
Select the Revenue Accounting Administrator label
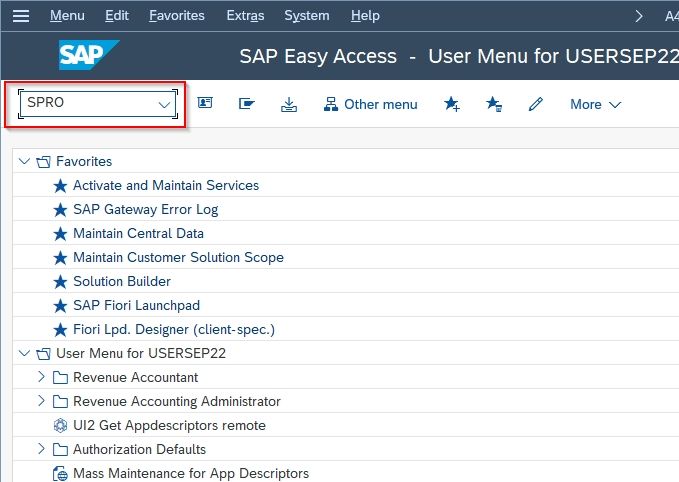pyautogui.click(x=177, y=402)
